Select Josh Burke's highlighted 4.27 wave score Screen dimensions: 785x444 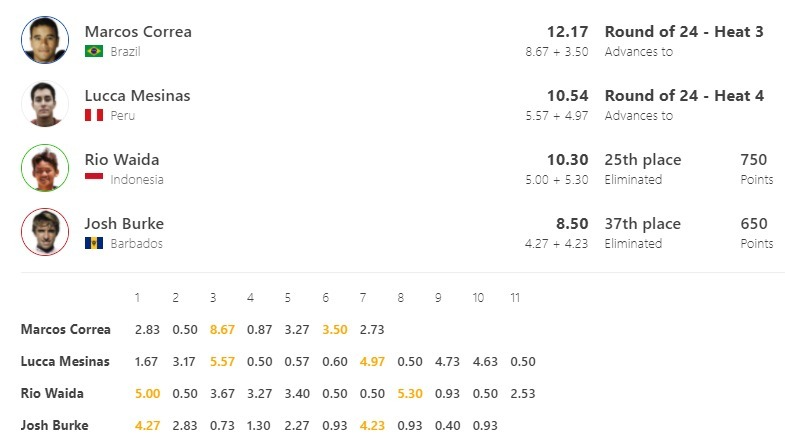point(147,426)
